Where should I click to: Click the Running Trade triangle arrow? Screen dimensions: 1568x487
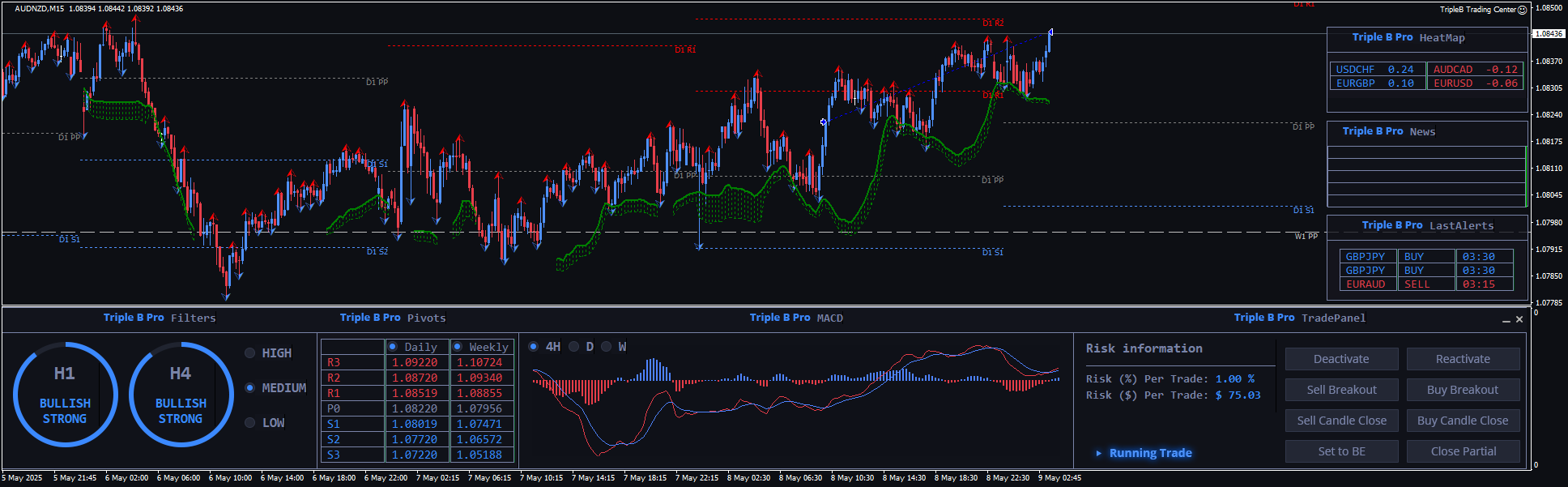[1098, 453]
